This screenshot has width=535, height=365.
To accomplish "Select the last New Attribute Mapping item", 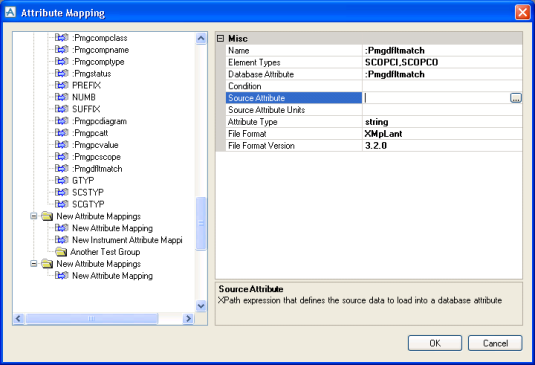I will click(112, 275).
